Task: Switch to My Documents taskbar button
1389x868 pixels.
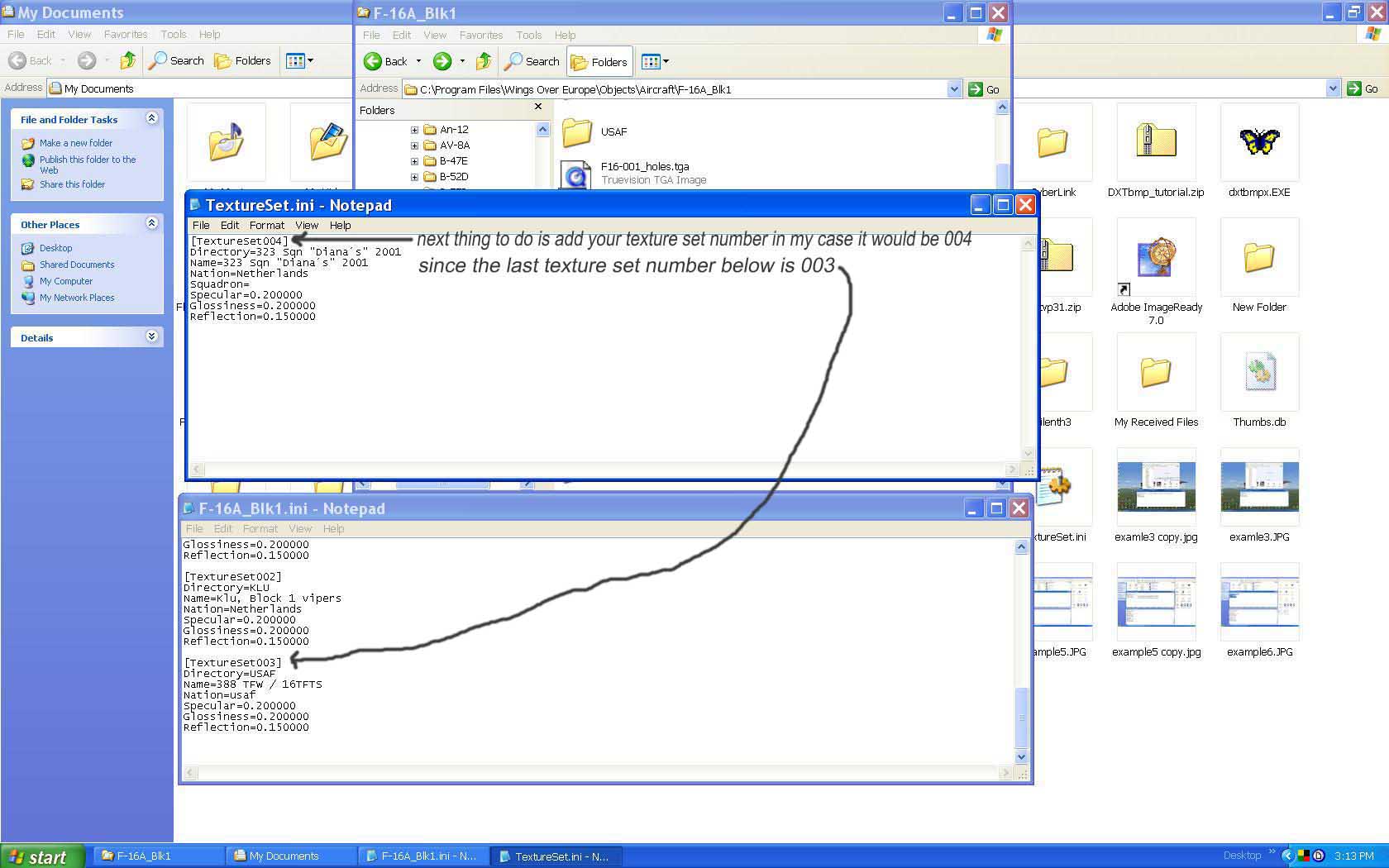Action: coord(291,856)
